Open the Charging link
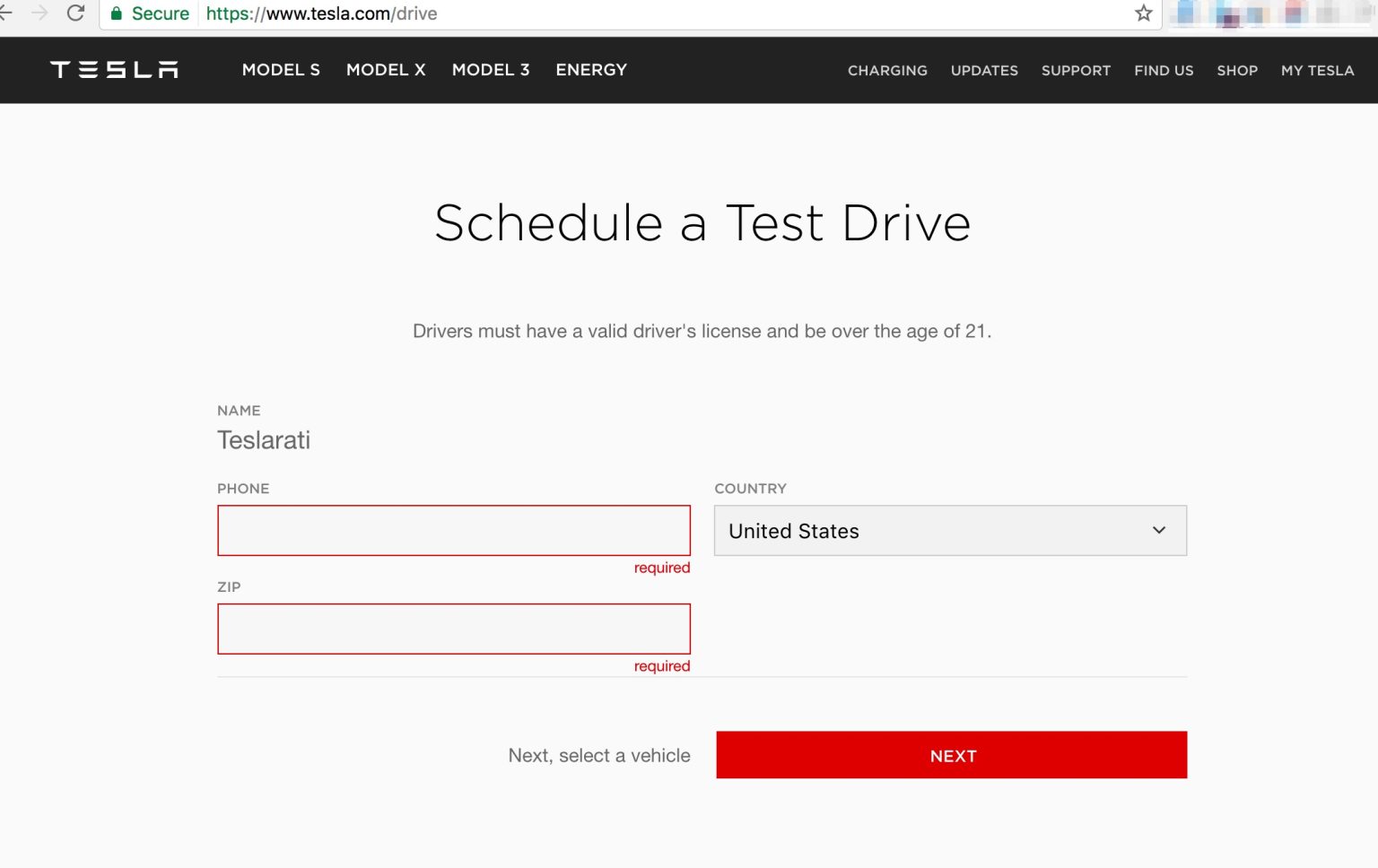1378x868 pixels. point(887,71)
